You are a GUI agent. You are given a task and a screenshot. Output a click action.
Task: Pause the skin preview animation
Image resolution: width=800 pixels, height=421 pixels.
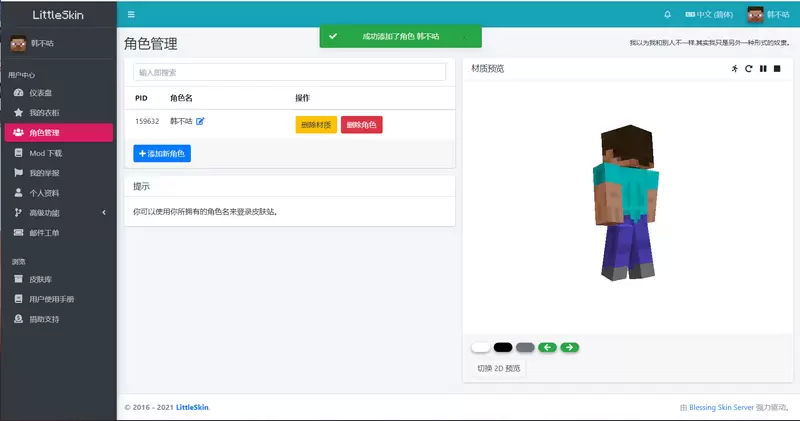tap(763, 68)
